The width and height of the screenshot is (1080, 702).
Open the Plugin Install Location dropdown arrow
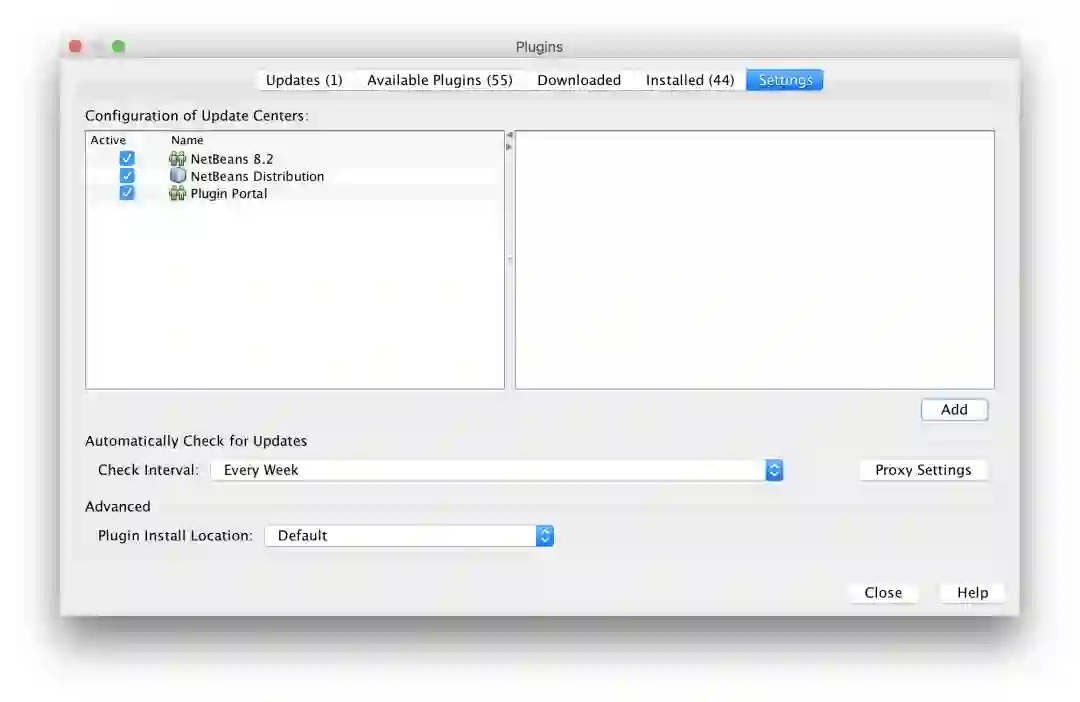545,535
